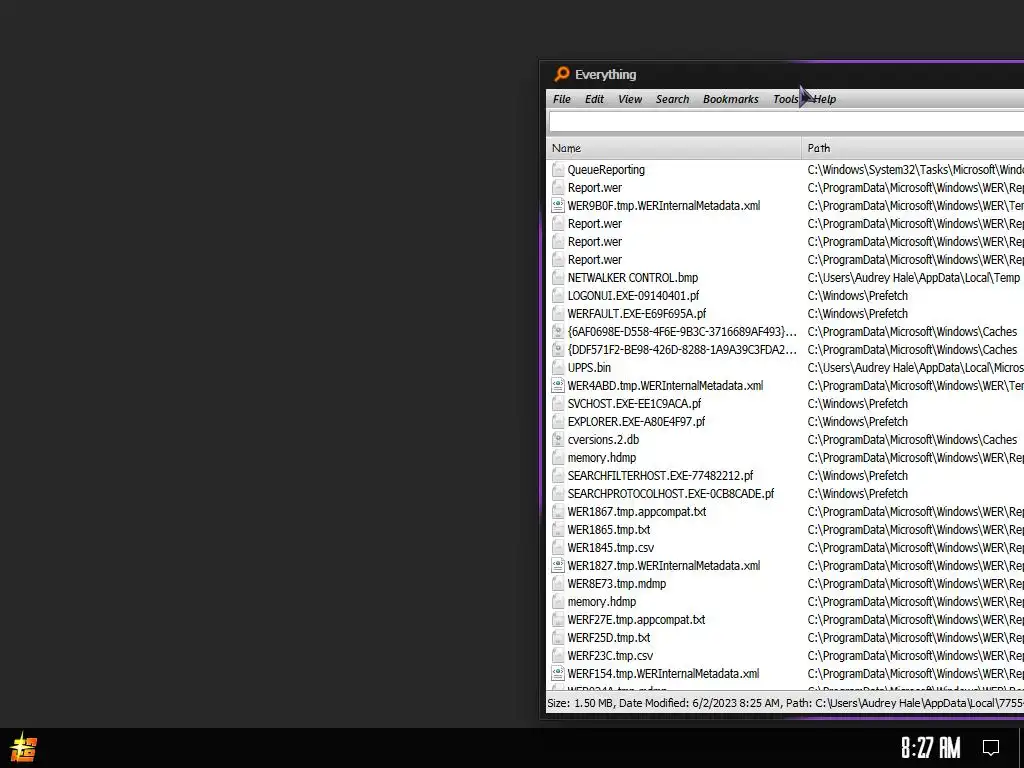Click the file icon of NETWALKER CONTROL.bmp
The height and width of the screenshot is (768, 1024).
tap(558, 278)
